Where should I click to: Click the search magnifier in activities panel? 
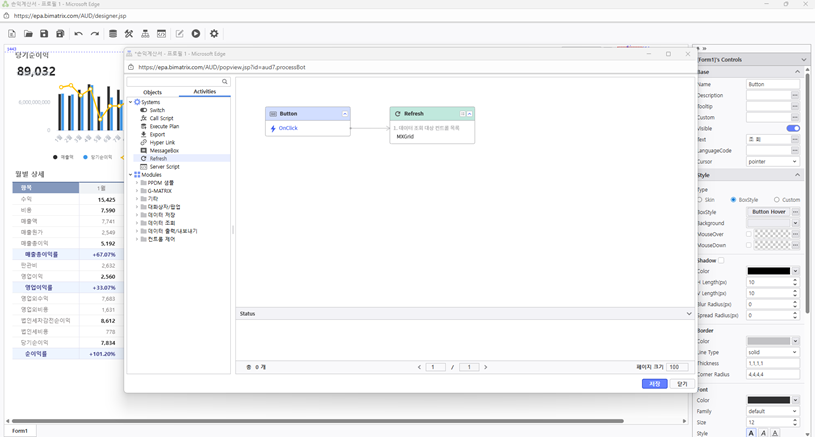point(225,82)
